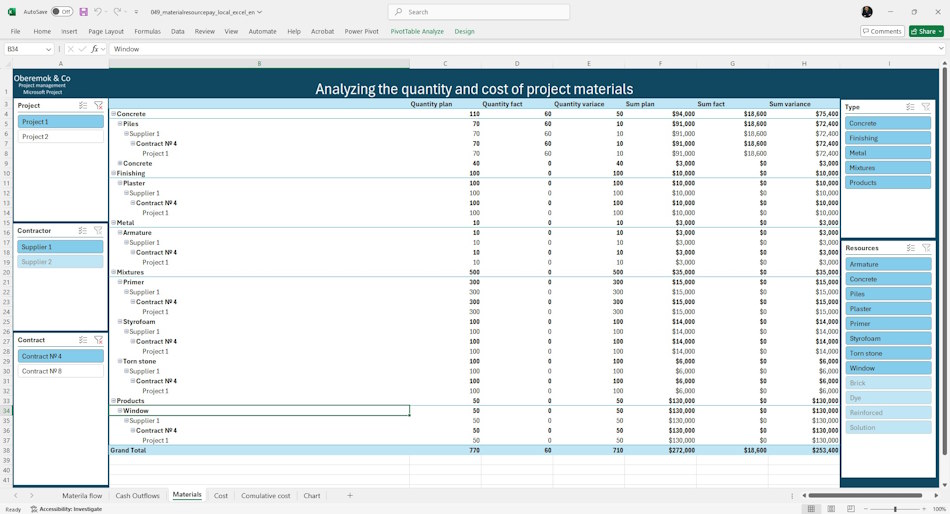Open the File menu
Image resolution: width=950 pixels, height=514 pixels.
[x=16, y=32]
